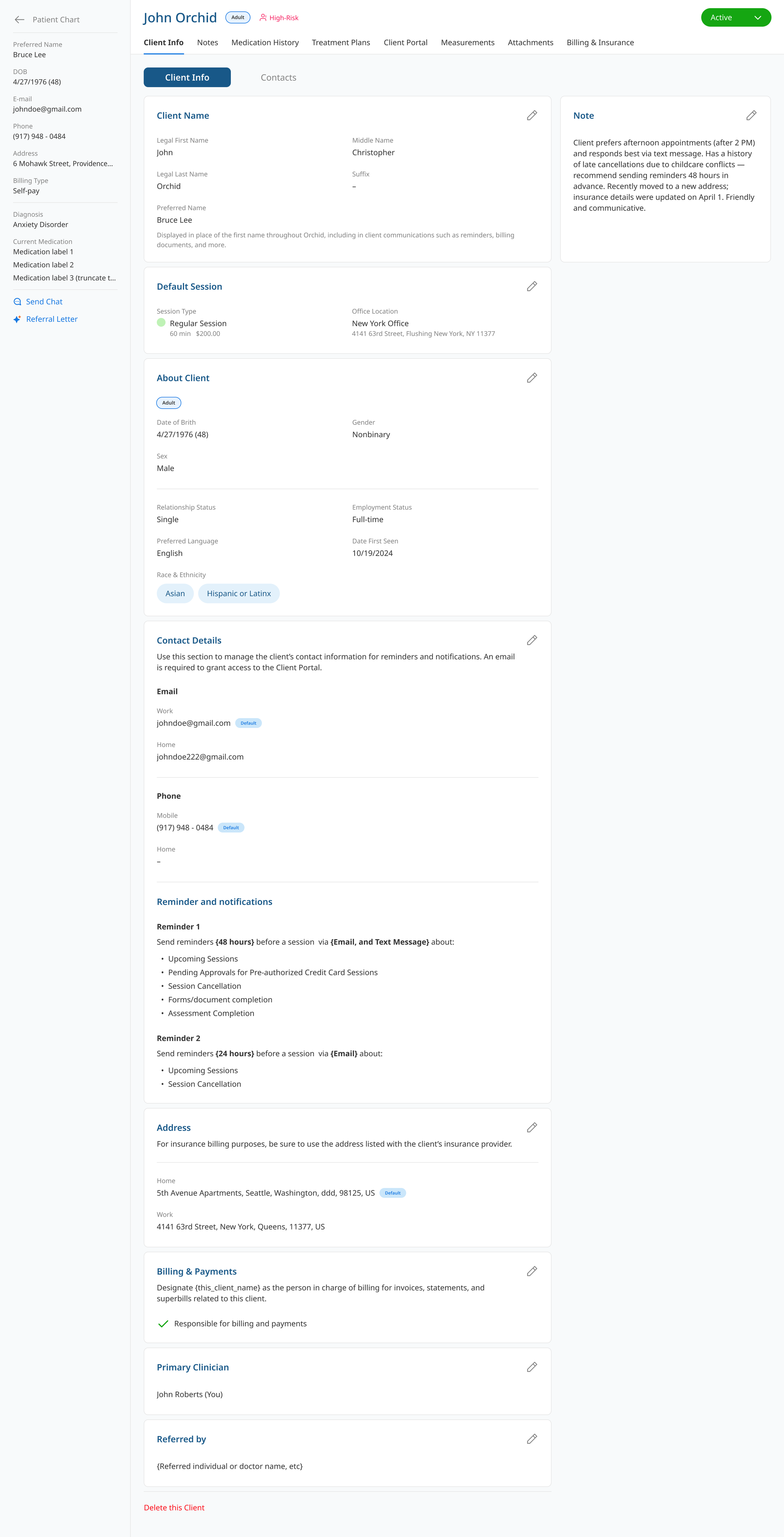Open the Medication History tab
The width and height of the screenshot is (784, 1537).
pyautogui.click(x=265, y=42)
